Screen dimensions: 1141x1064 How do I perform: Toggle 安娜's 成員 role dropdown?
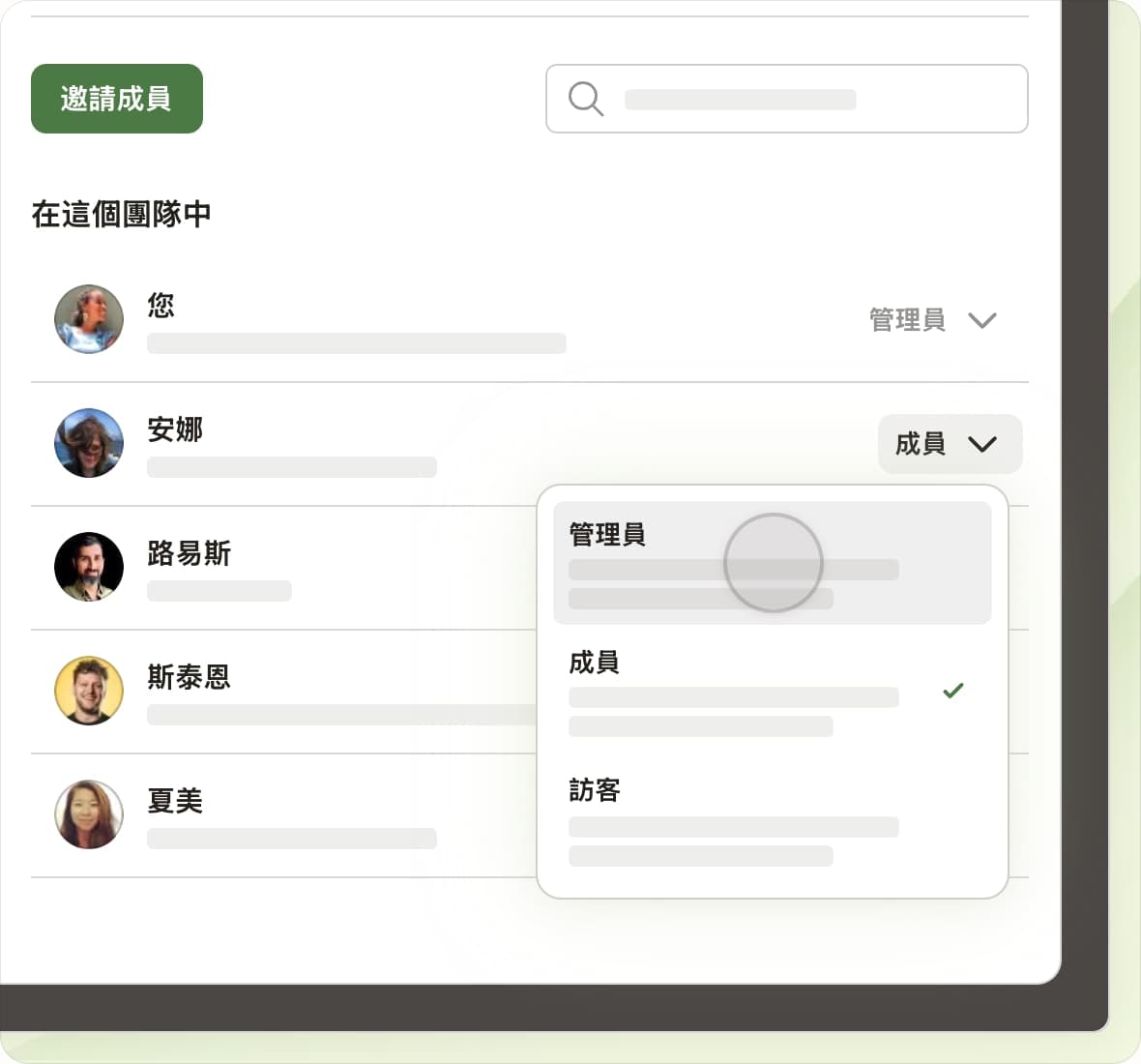click(x=920, y=444)
